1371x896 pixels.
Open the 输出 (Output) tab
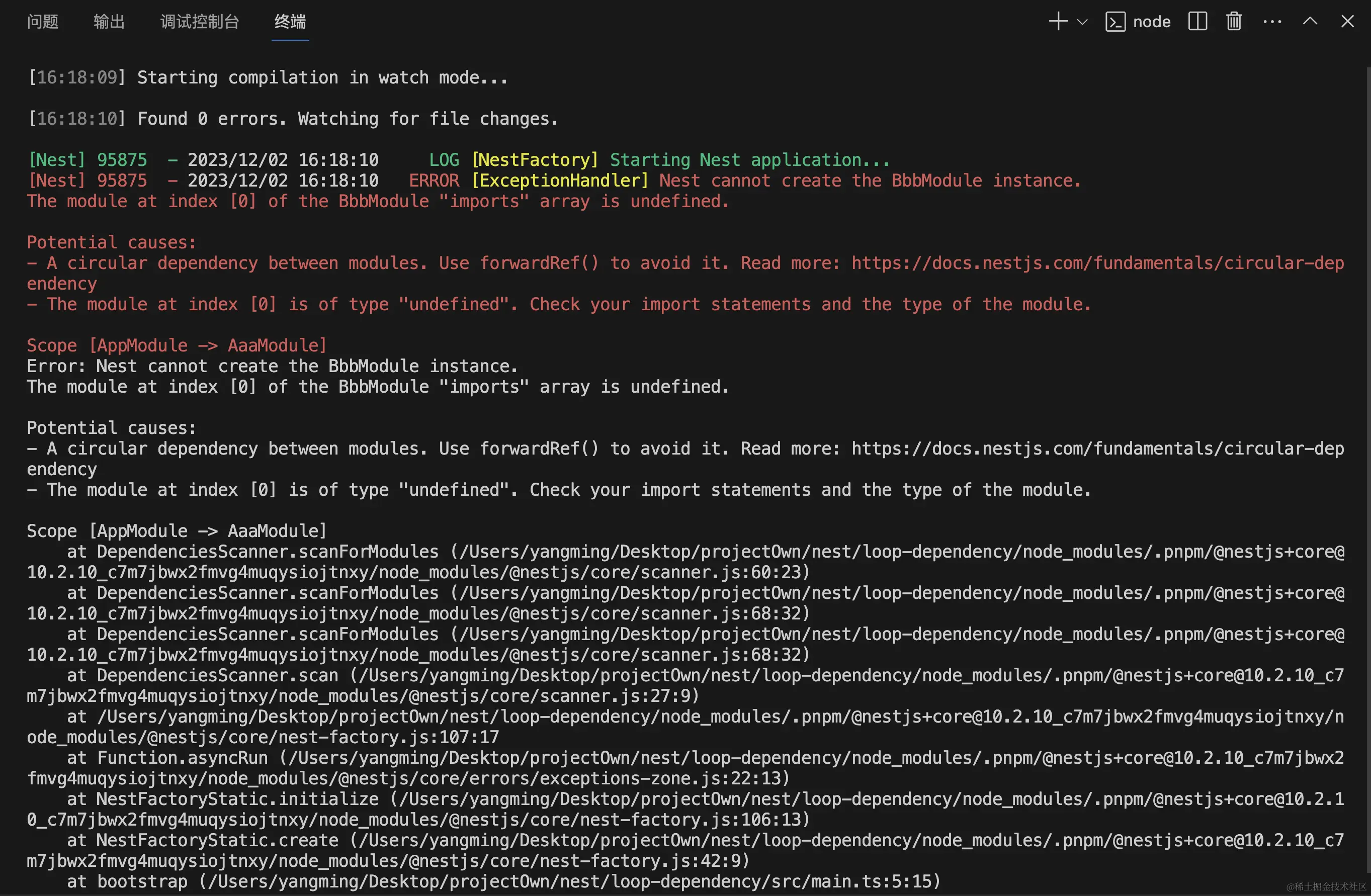[109, 22]
